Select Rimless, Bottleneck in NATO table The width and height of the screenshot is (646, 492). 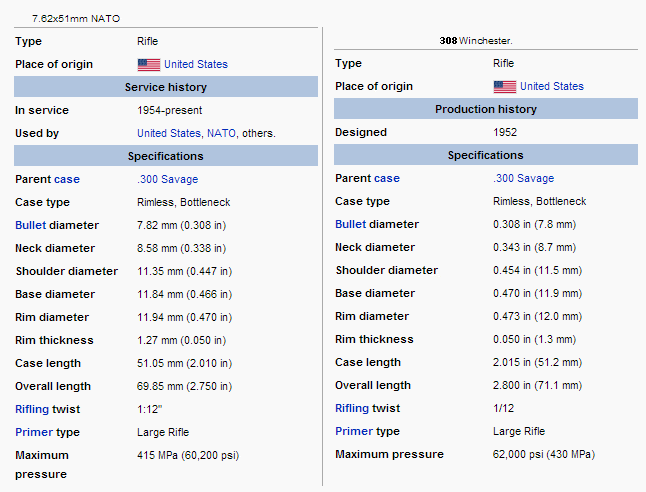(x=184, y=202)
